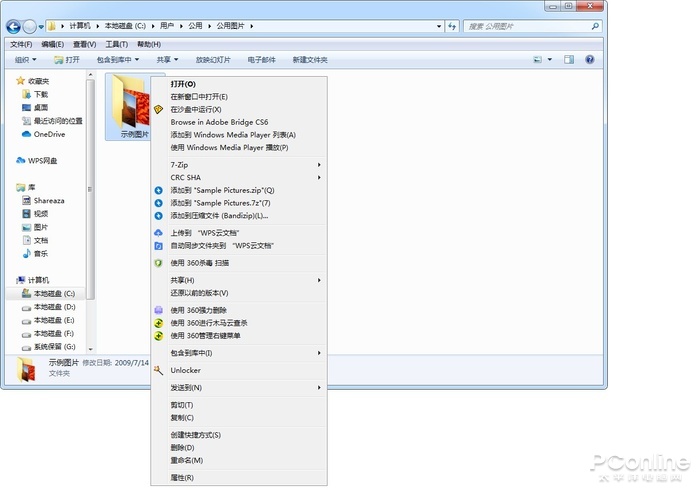Open WPS网盘 in the sidebar

coord(43,160)
